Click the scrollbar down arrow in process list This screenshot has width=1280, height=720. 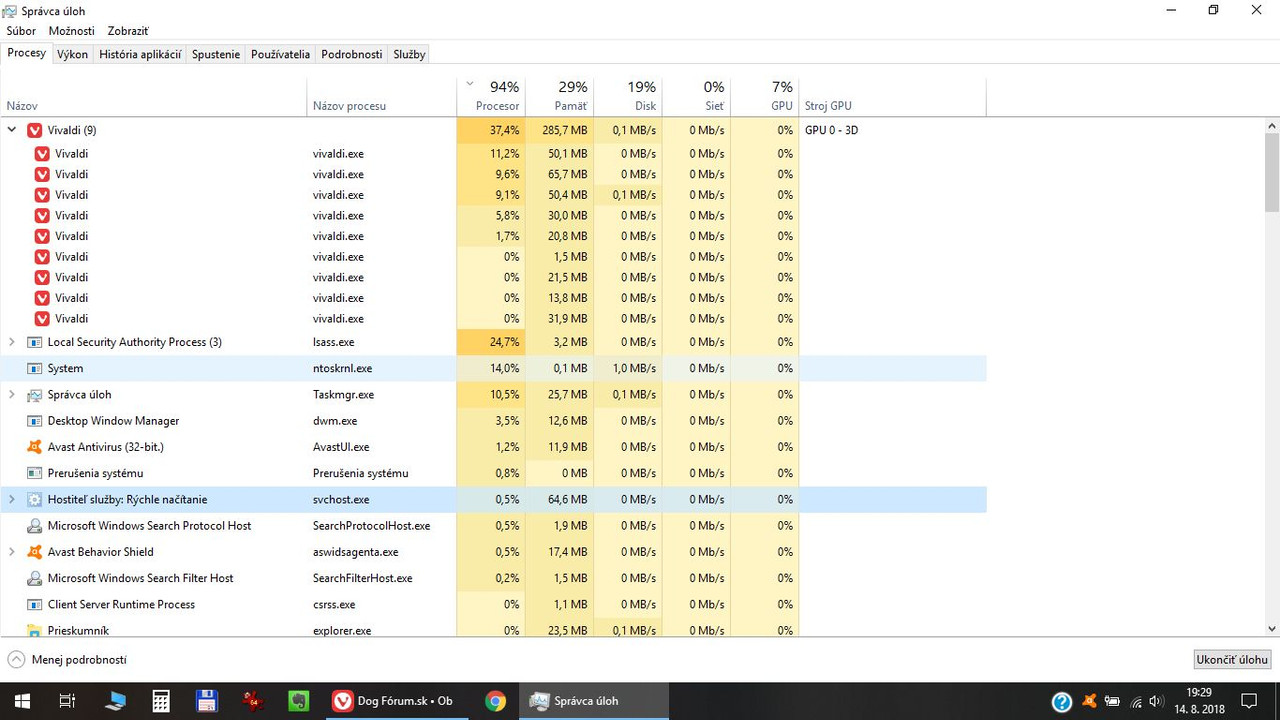(x=1272, y=629)
